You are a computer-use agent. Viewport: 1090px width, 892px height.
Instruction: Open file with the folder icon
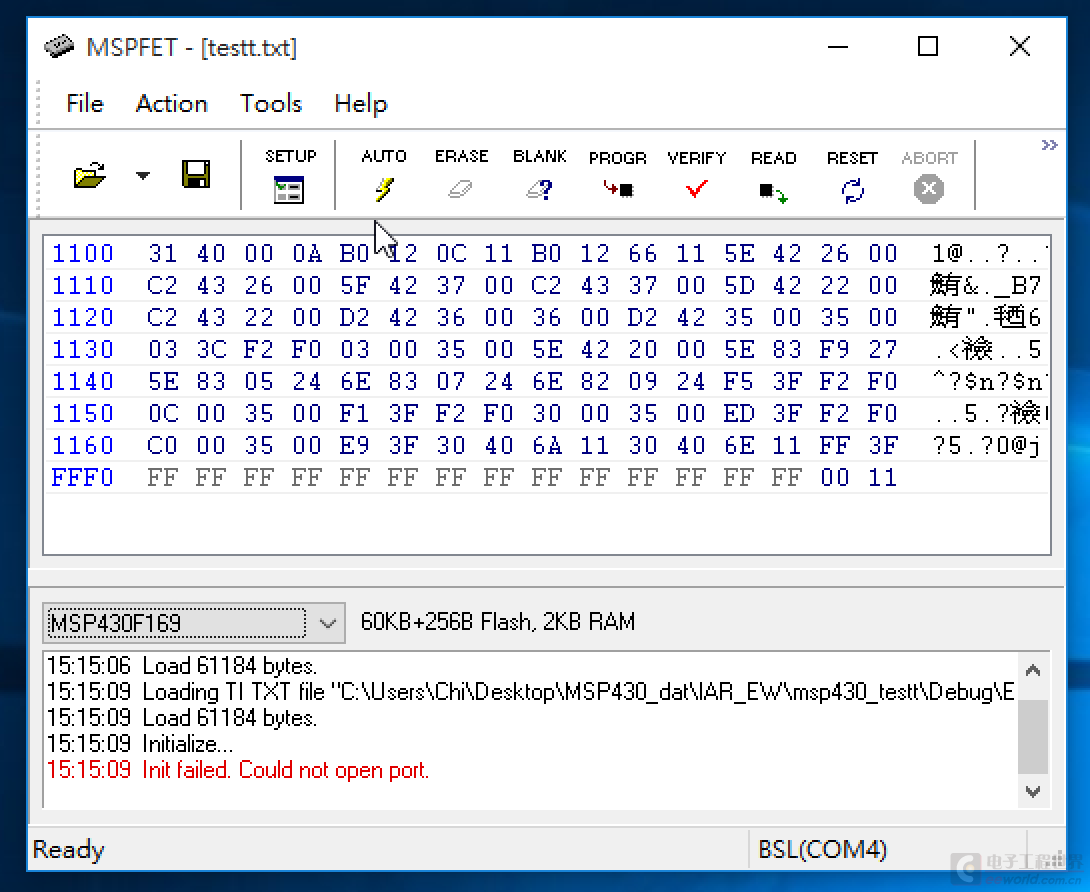(x=90, y=175)
